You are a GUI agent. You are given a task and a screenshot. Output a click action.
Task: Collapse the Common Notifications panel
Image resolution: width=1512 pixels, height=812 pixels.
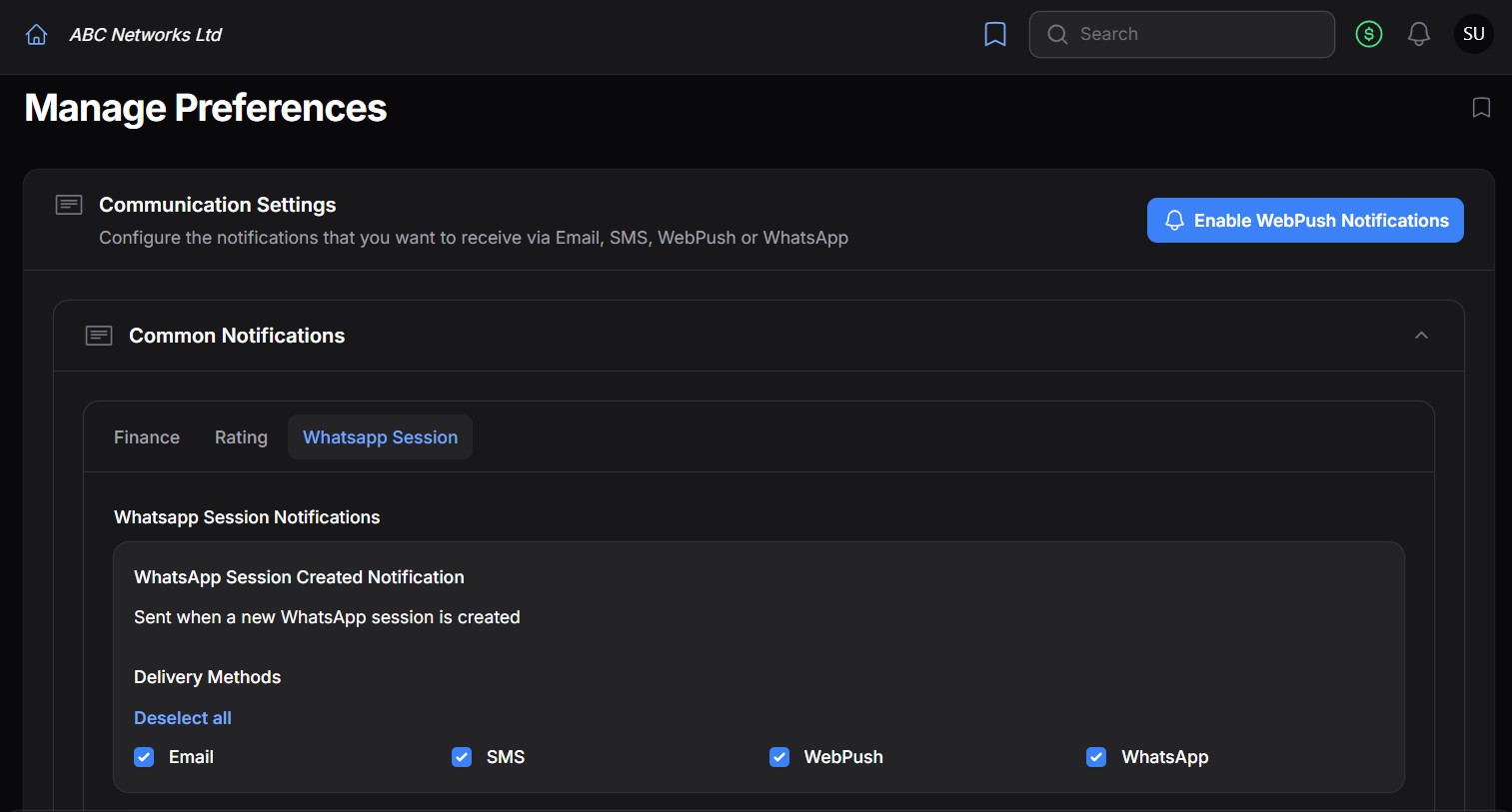1421,336
